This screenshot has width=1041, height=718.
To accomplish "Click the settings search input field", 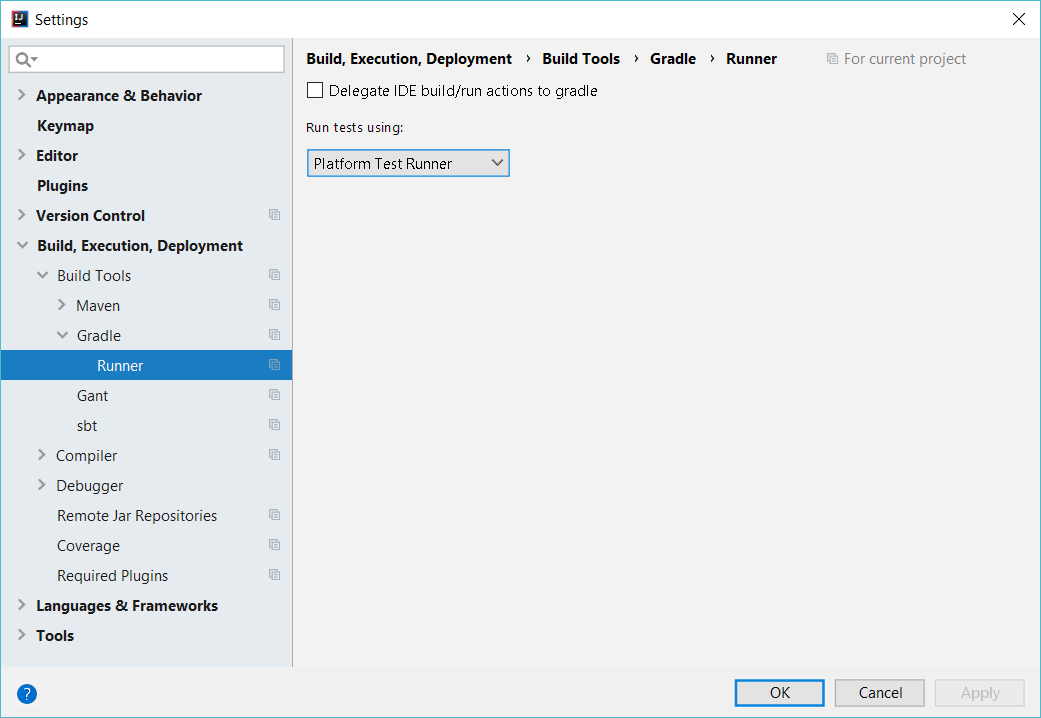I will [x=147, y=60].
